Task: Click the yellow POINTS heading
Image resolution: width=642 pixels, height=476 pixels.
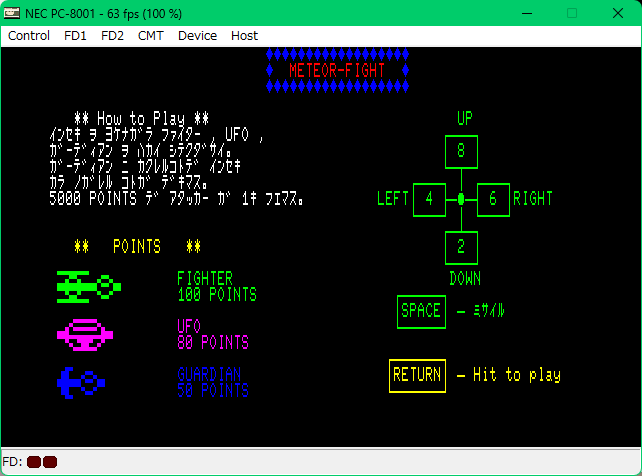Action: pos(137,247)
